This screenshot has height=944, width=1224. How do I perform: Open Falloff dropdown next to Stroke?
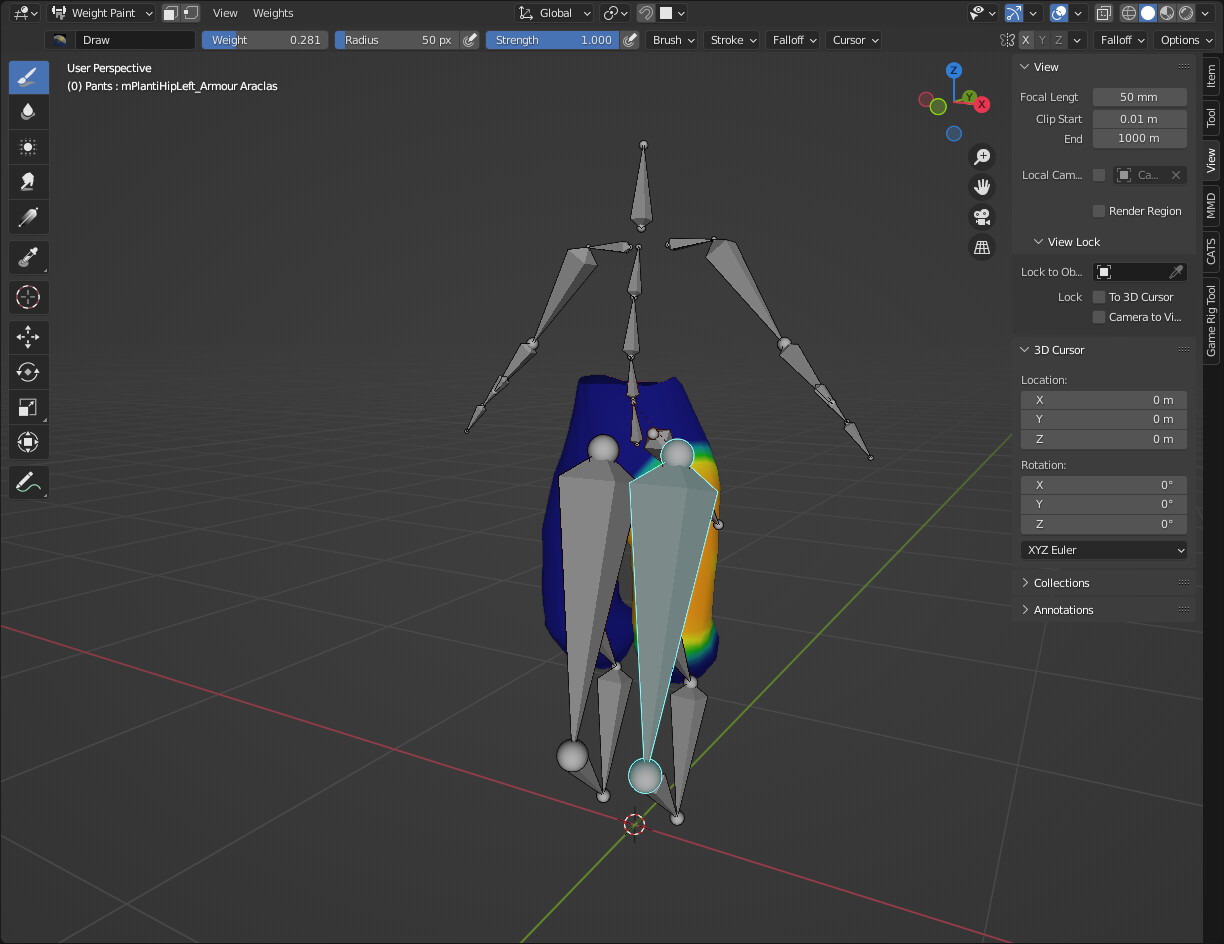794,40
